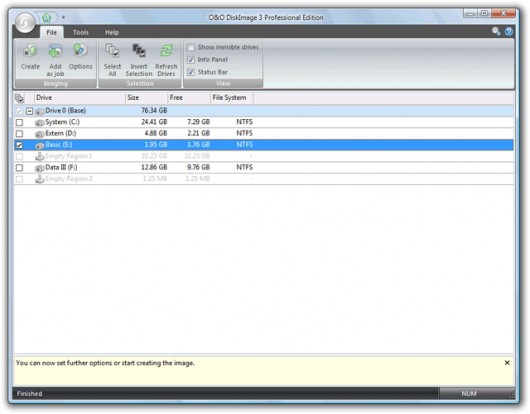Select the Extern (D:) row name
The height and width of the screenshot is (414, 530).
click(x=61, y=133)
